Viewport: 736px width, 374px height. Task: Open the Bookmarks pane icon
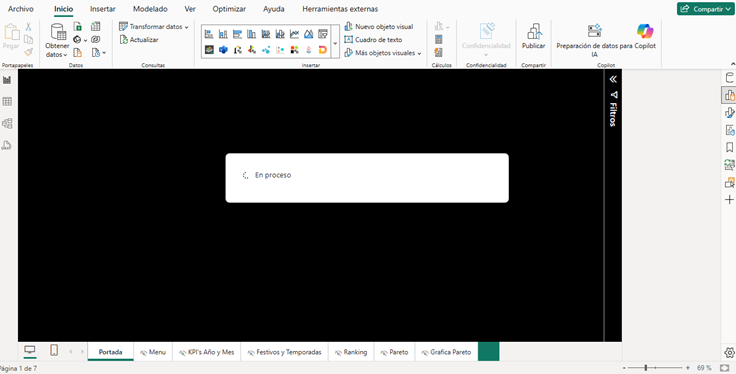tap(729, 147)
